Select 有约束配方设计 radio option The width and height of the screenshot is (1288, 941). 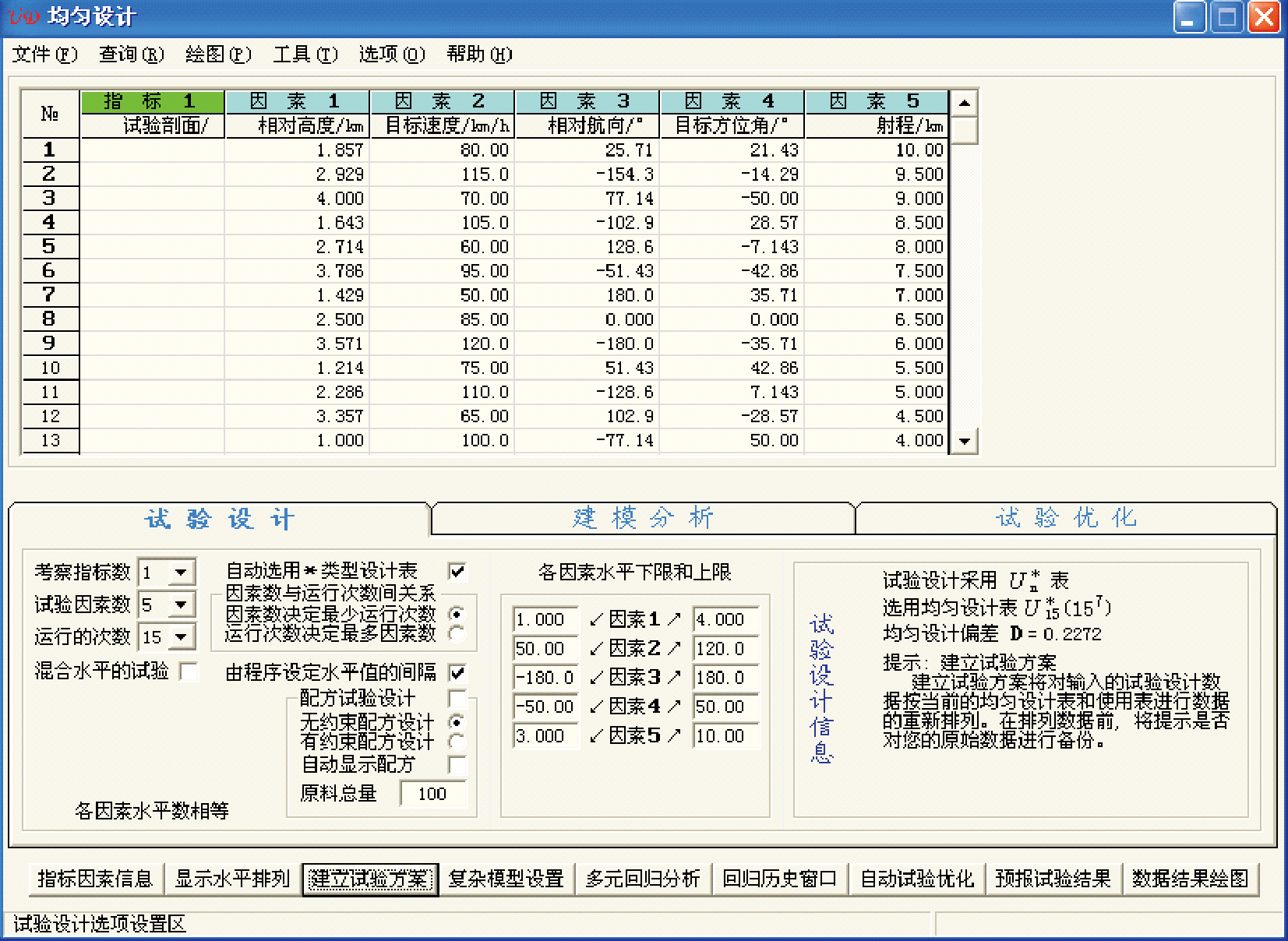click(457, 742)
